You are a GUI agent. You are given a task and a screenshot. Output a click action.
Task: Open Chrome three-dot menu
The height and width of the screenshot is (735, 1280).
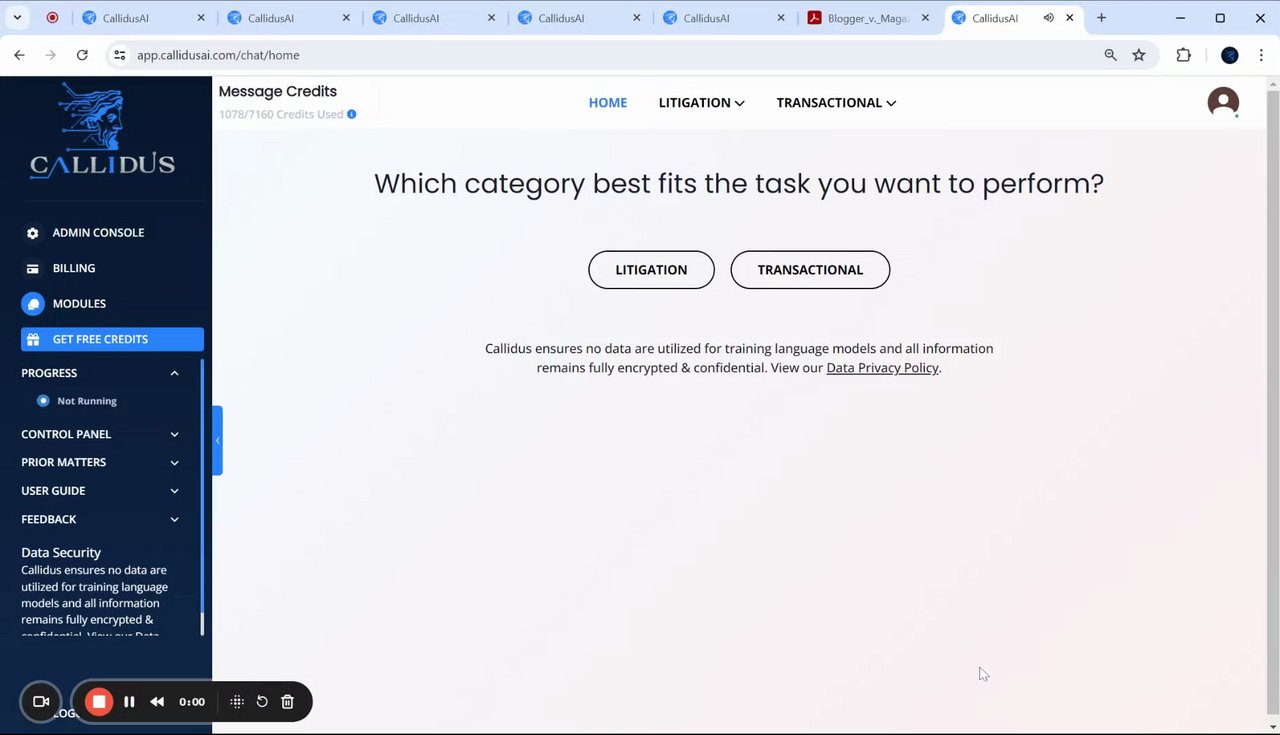click(x=1261, y=55)
